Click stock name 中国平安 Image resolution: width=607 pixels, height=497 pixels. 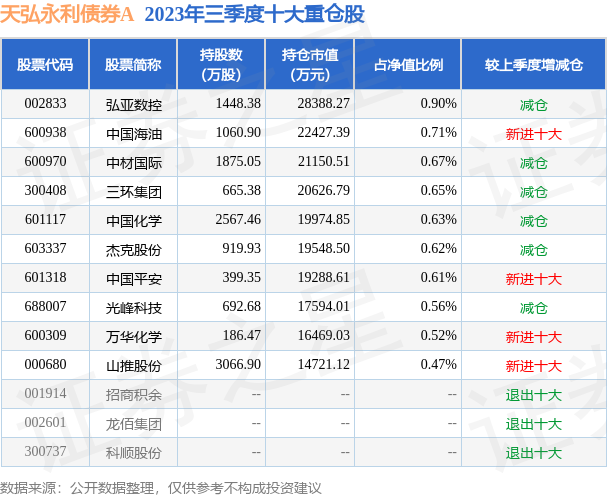pos(134,279)
